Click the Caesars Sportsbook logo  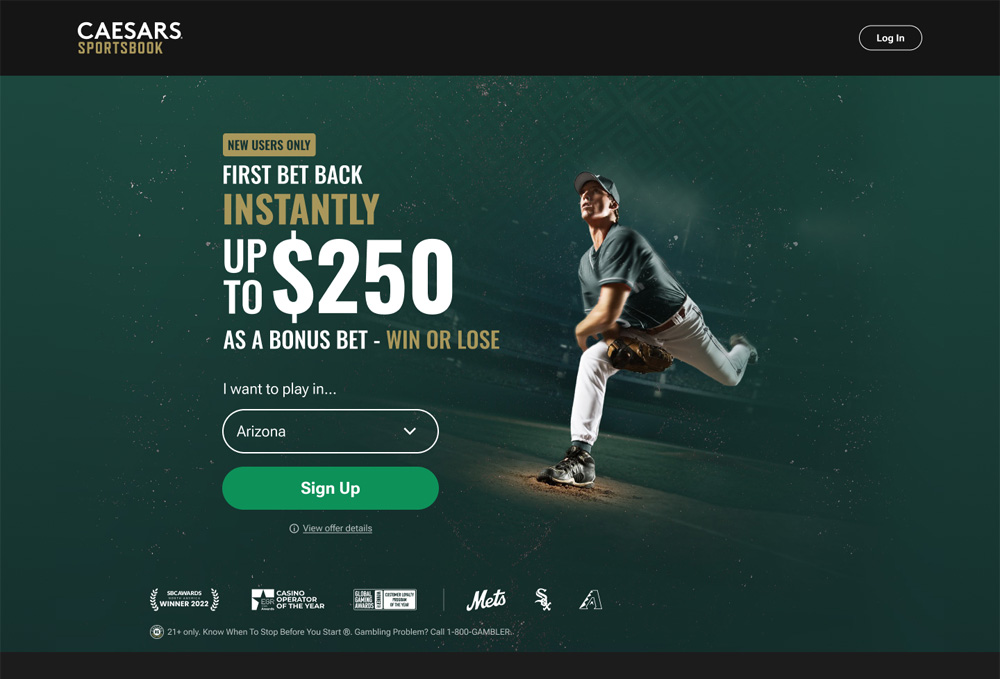pos(129,38)
